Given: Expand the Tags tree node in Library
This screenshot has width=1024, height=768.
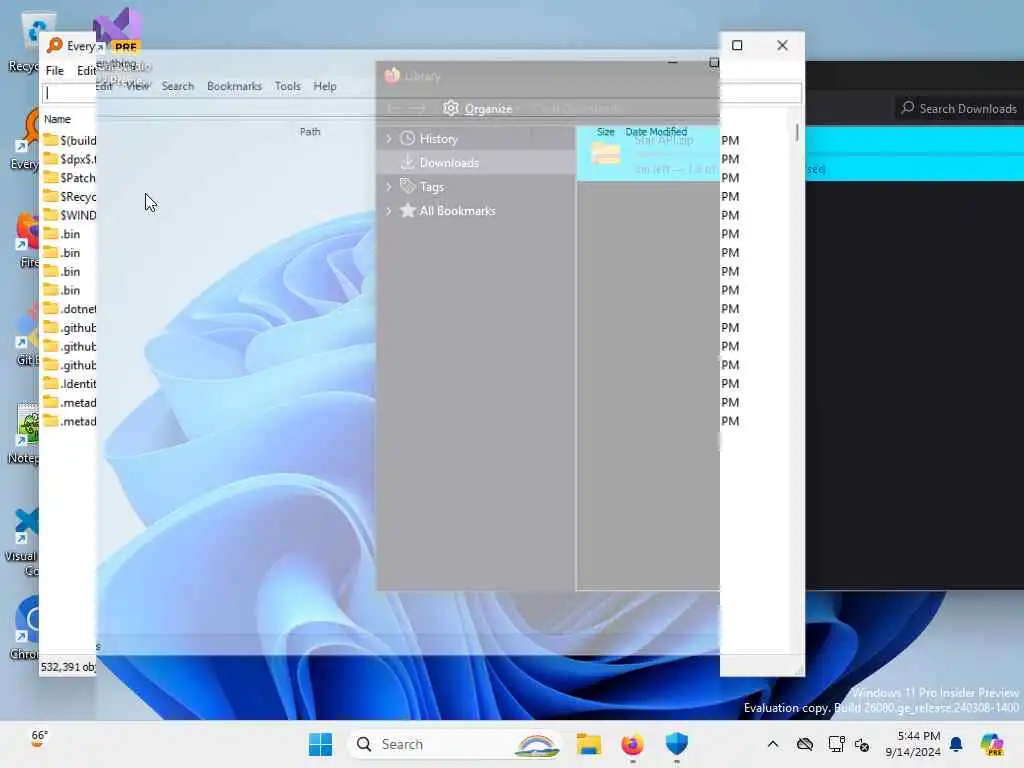Looking at the screenshot, I should [389, 187].
